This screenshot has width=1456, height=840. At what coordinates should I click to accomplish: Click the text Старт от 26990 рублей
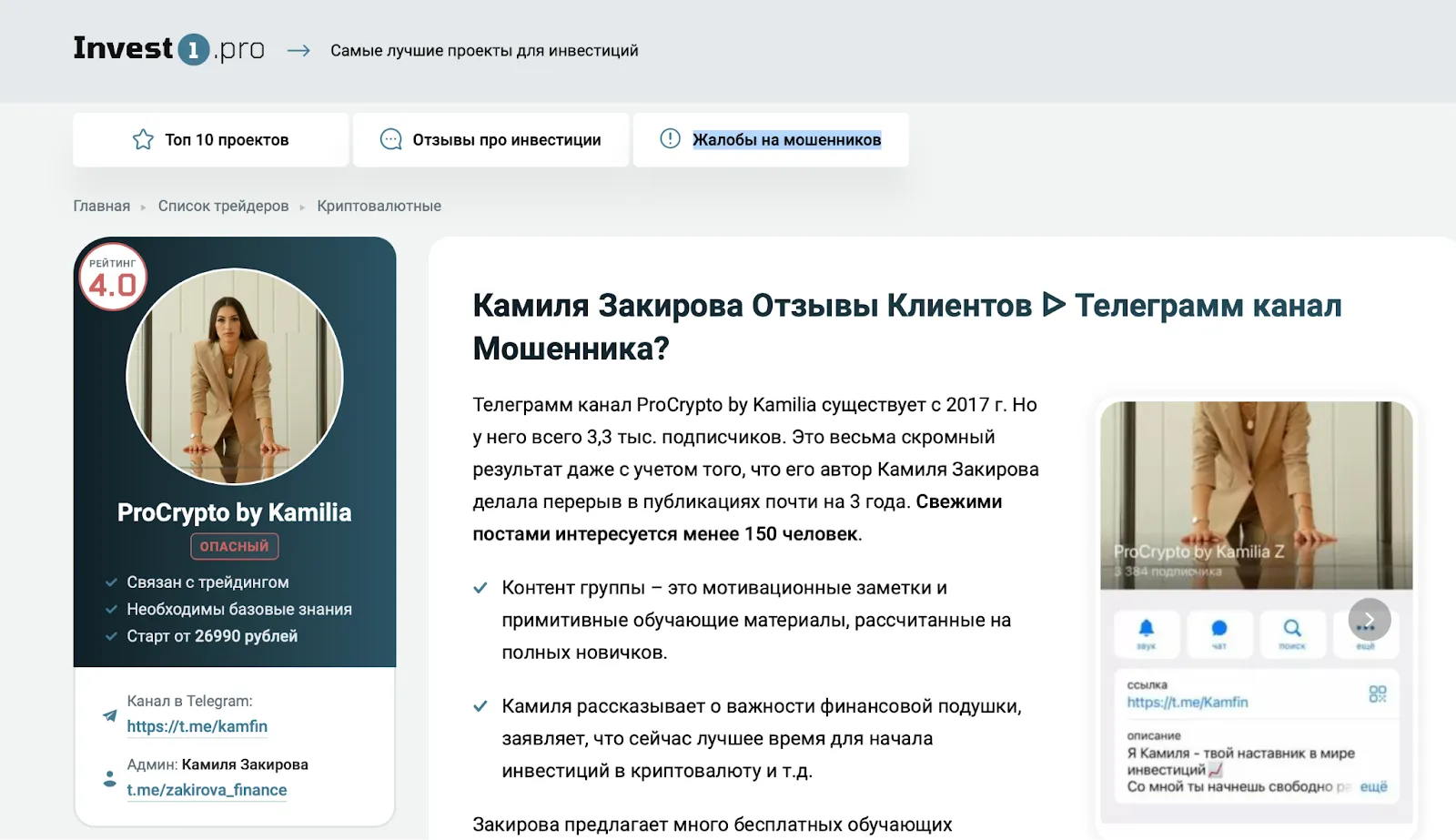click(x=212, y=636)
